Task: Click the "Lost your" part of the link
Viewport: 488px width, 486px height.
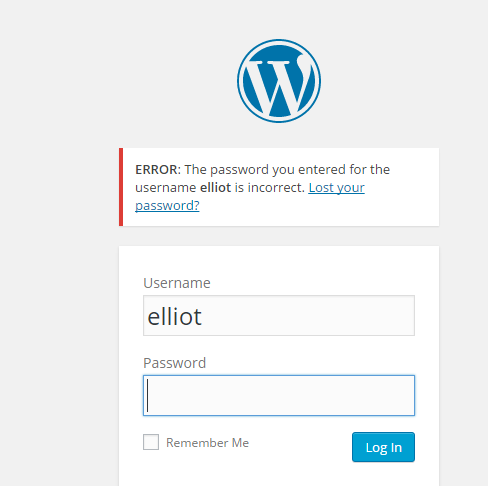Action: coord(336,188)
